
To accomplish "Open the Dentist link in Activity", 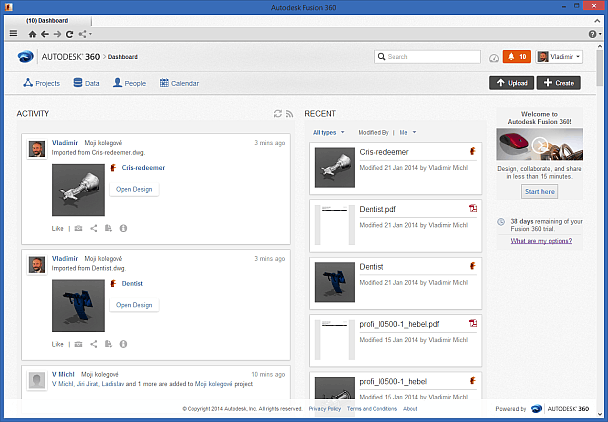I will point(132,284).
